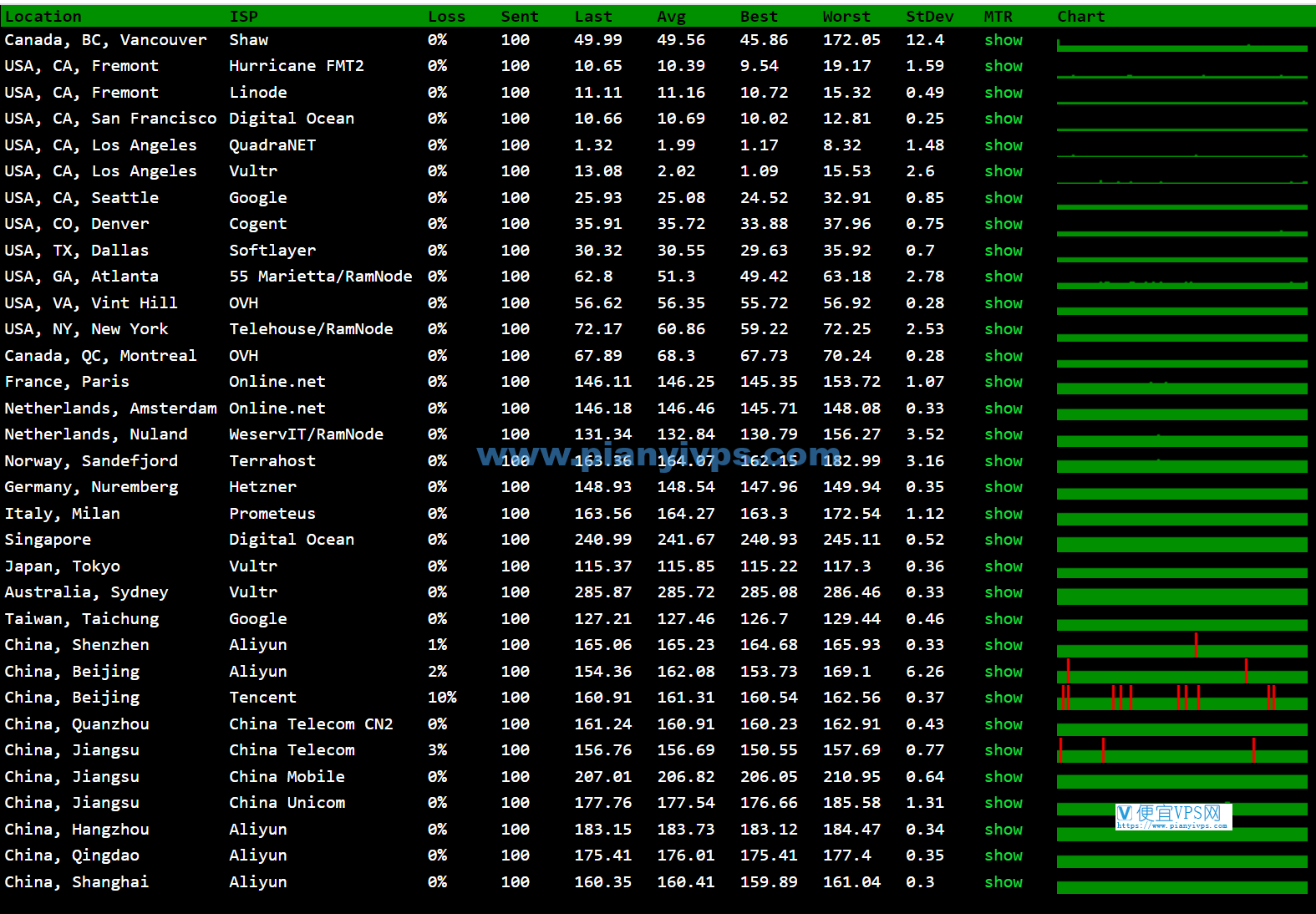Click the StDev column header
This screenshot has height=914, width=1316.
pyautogui.click(x=930, y=17)
